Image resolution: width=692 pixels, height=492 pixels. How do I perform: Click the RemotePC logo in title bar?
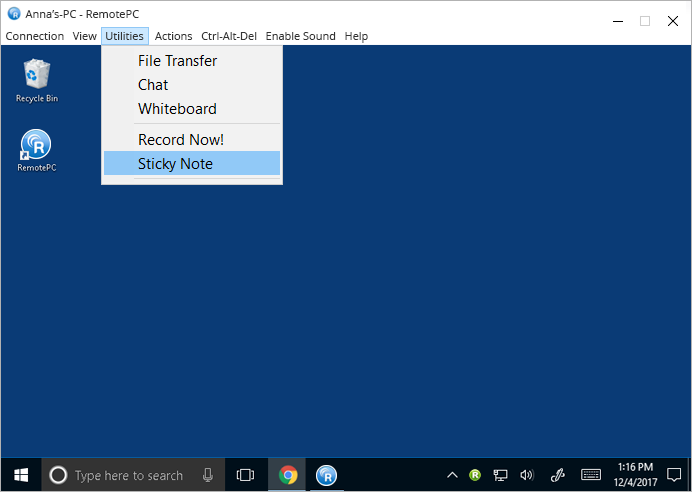[14, 14]
